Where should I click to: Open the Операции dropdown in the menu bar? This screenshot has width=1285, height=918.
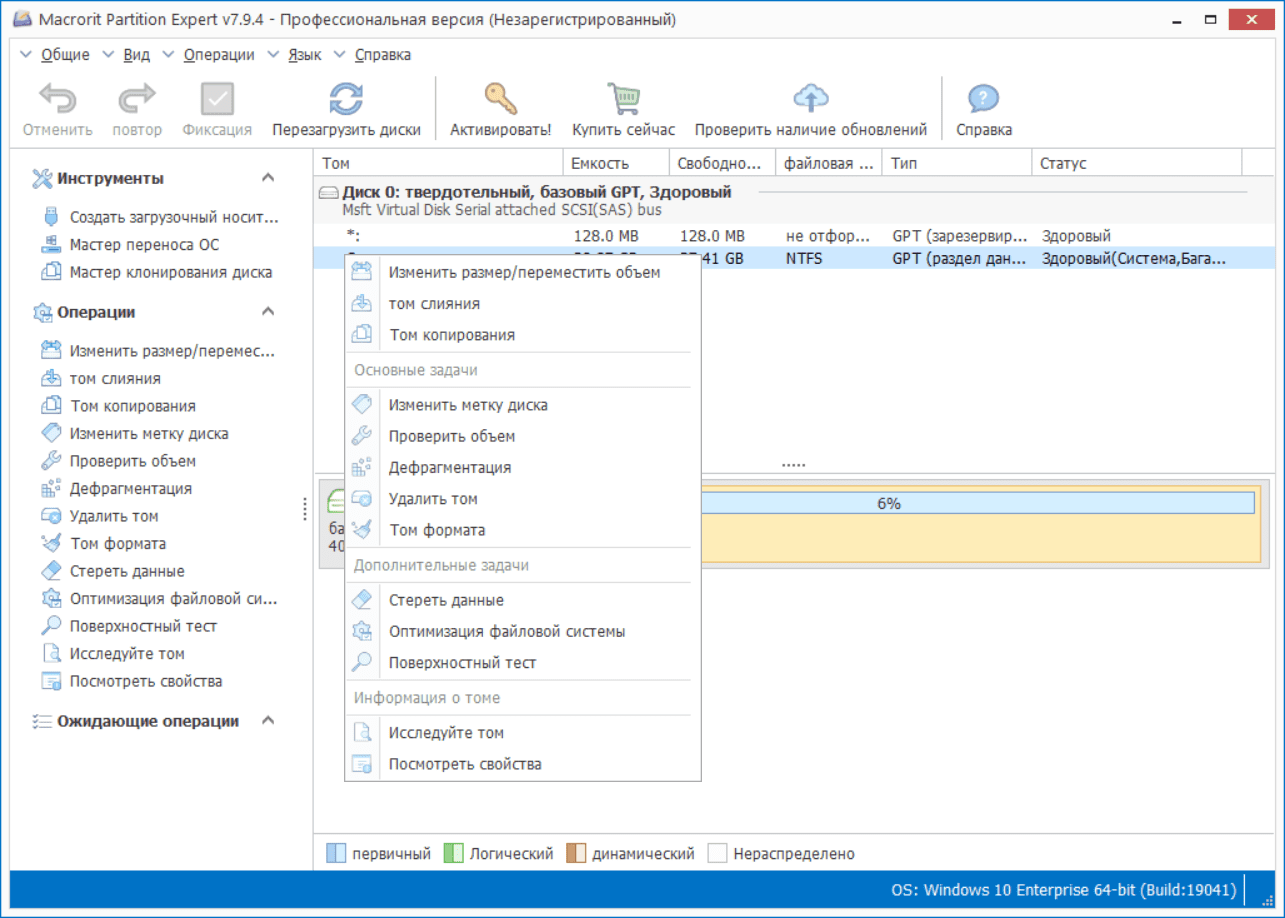pyautogui.click(x=209, y=55)
